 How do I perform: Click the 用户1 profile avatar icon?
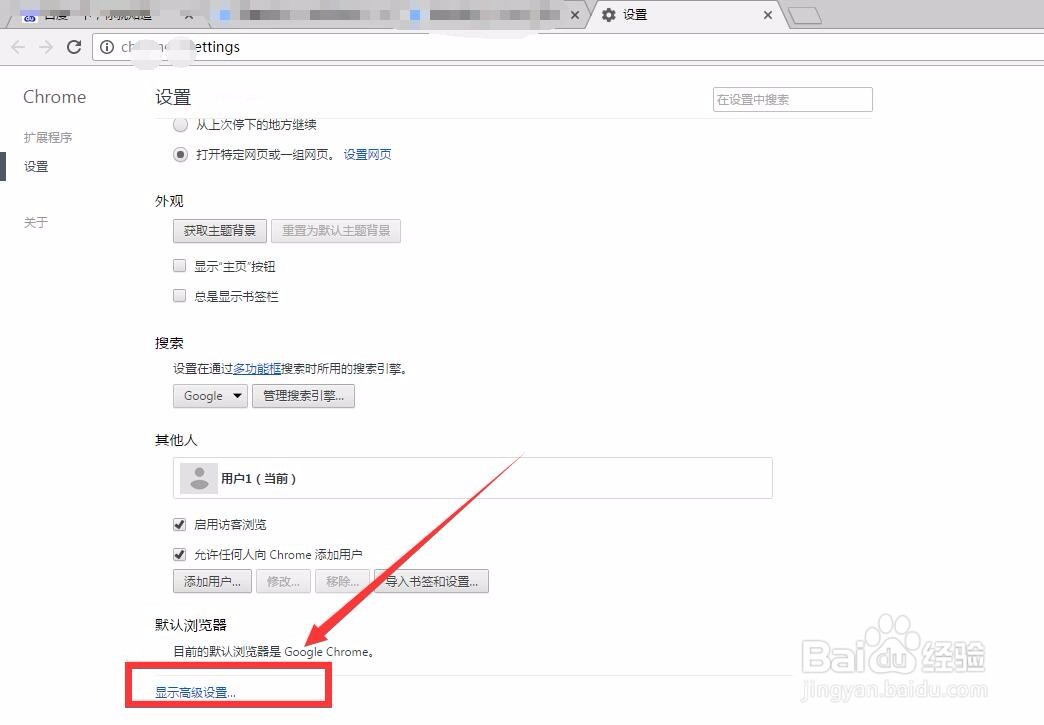tap(197, 478)
